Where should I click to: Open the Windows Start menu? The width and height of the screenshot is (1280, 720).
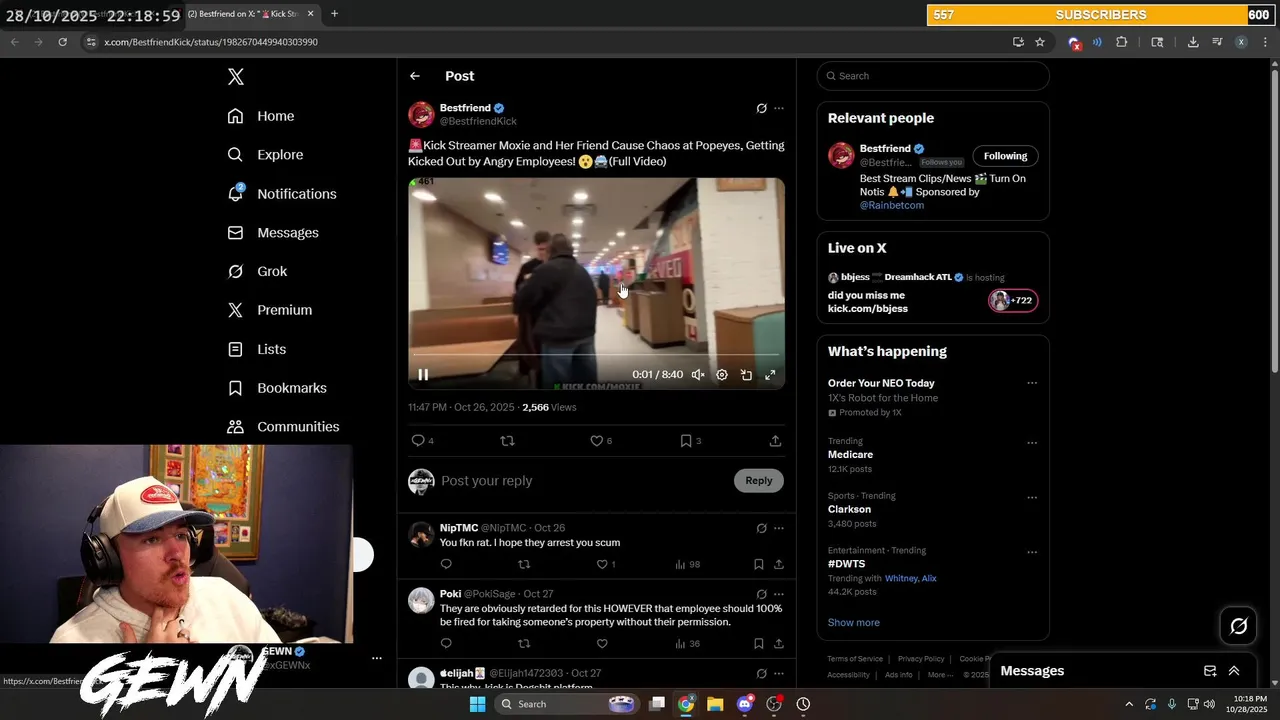coord(477,704)
